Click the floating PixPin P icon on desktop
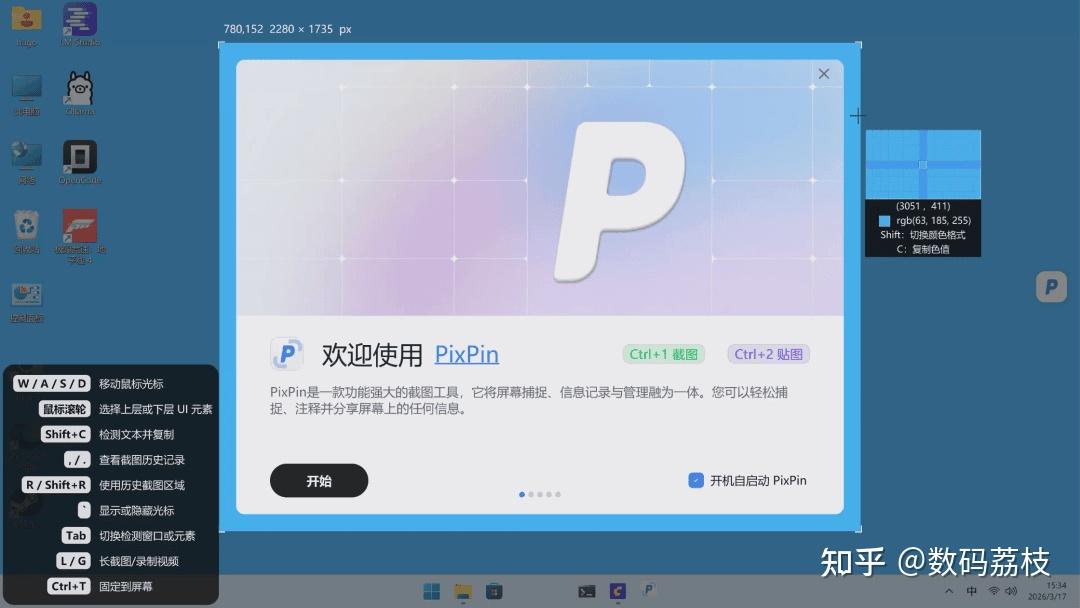Screen dimensions: 1080x608 tap(1051, 287)
